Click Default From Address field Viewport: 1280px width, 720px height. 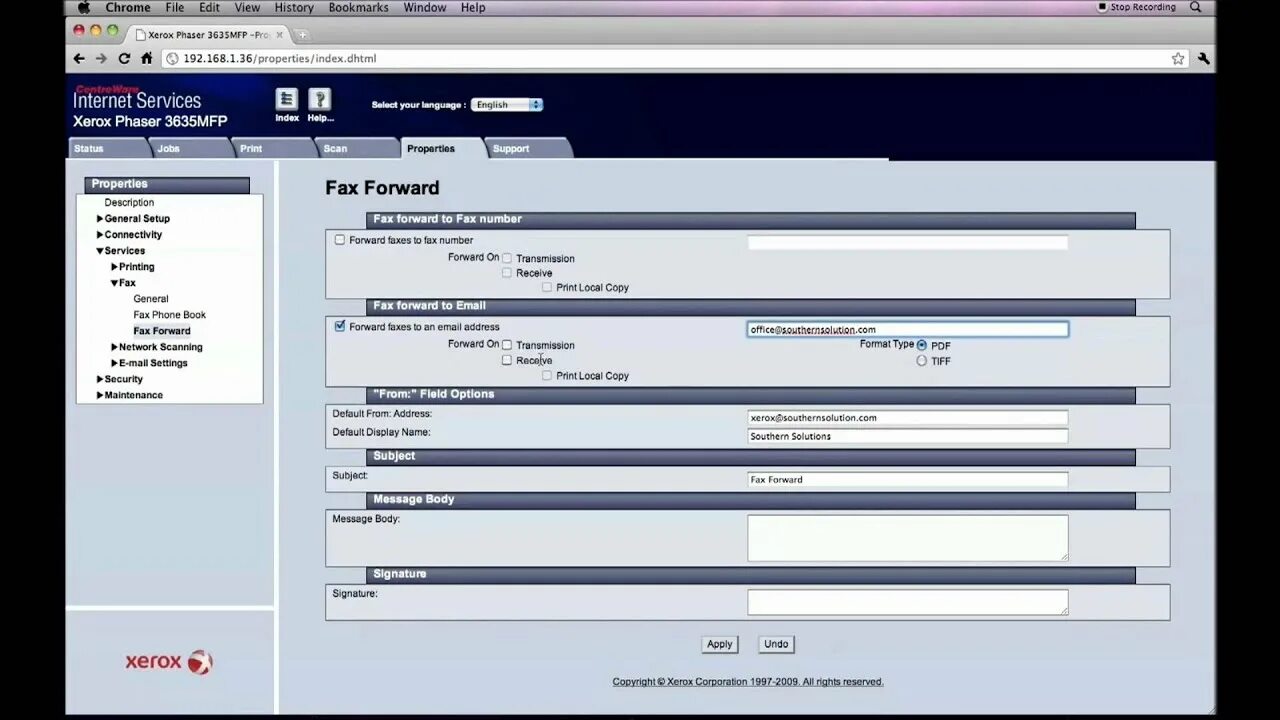point(908,418)
